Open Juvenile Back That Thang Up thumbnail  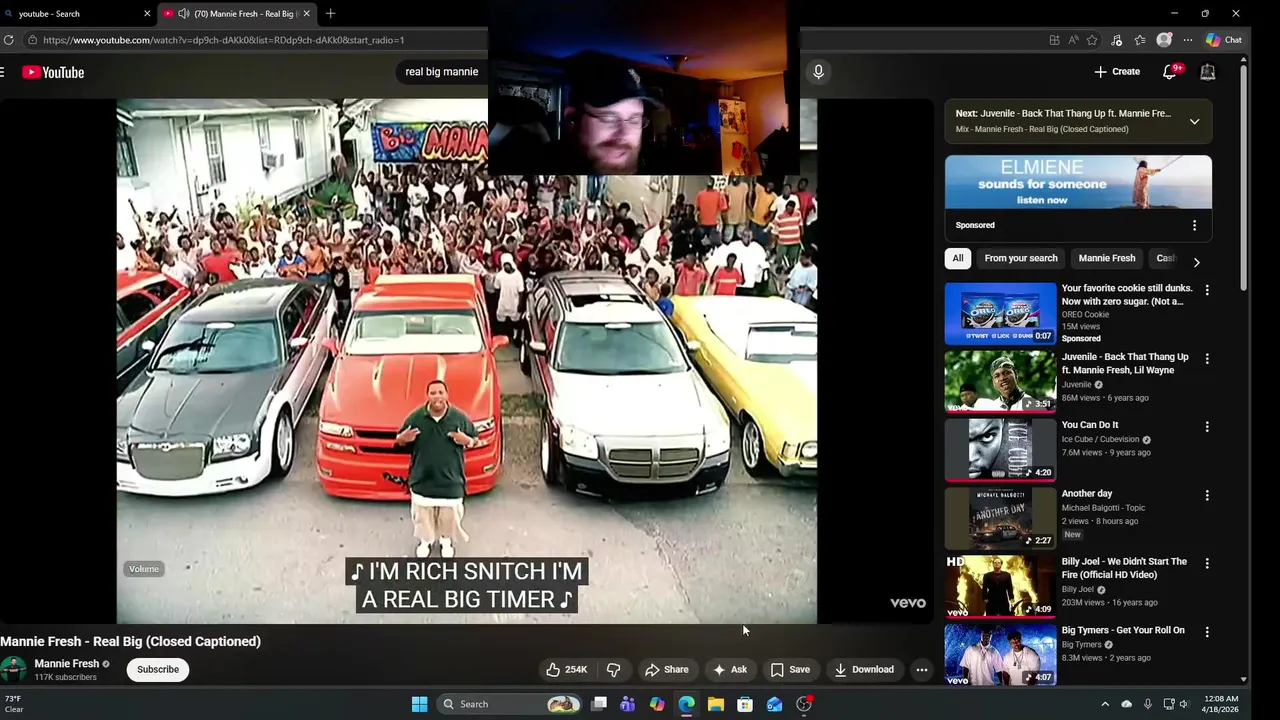click(x=1000, y=381)
